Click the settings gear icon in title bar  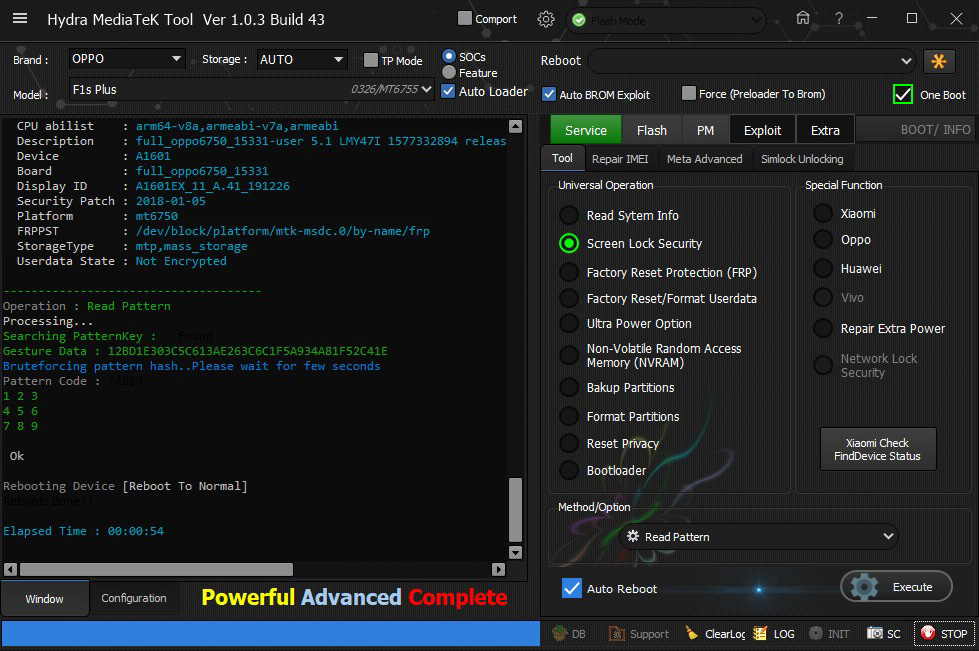pos(545,19)
